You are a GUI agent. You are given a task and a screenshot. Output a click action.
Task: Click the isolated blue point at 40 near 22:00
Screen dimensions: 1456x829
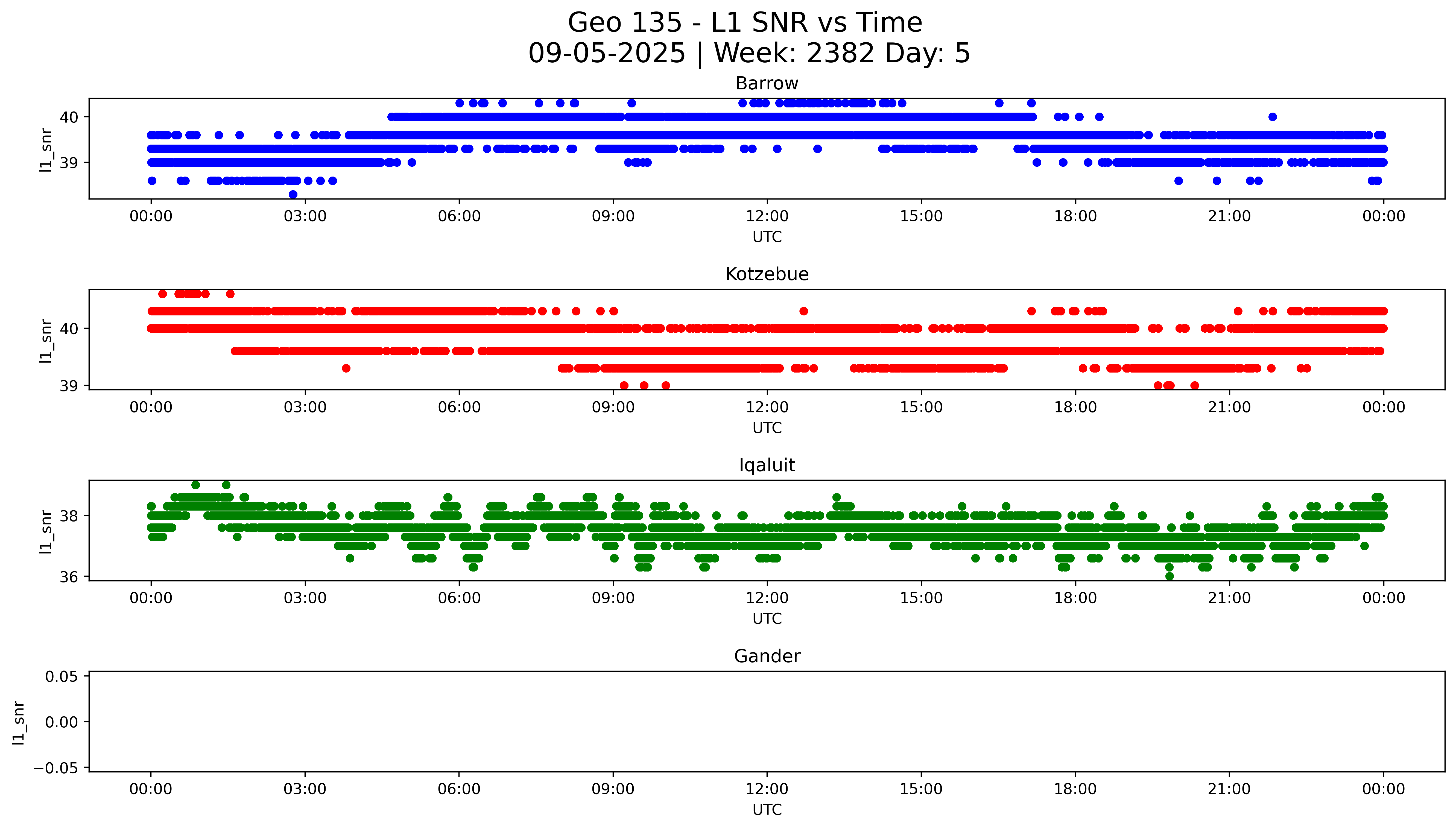click(x=1273, y=117)
